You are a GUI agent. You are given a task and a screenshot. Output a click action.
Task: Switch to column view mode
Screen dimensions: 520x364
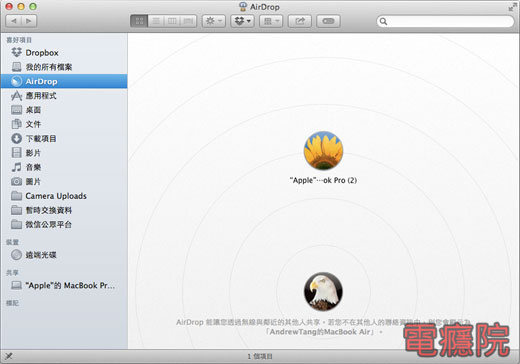[172, 21]
